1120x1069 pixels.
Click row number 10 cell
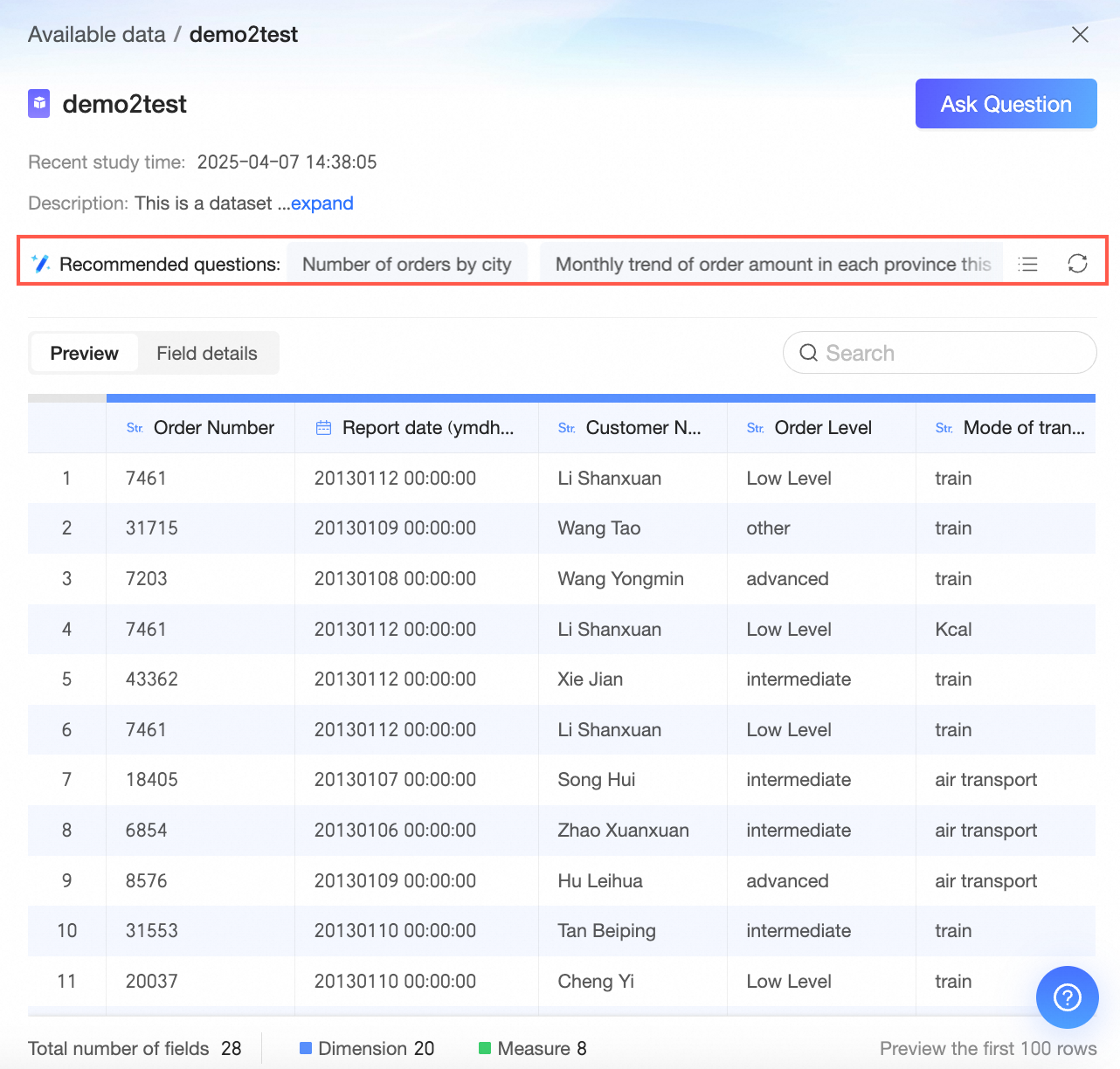click(x=66, y=931)
